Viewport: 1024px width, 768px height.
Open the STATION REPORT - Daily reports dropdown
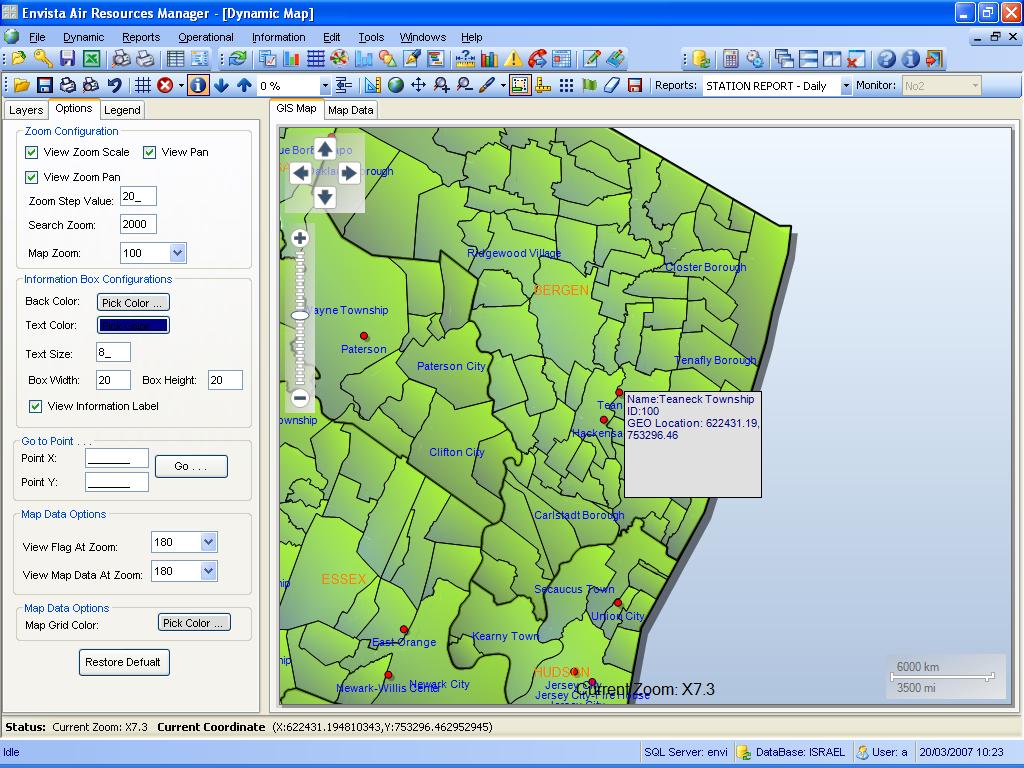pos(846,85)
